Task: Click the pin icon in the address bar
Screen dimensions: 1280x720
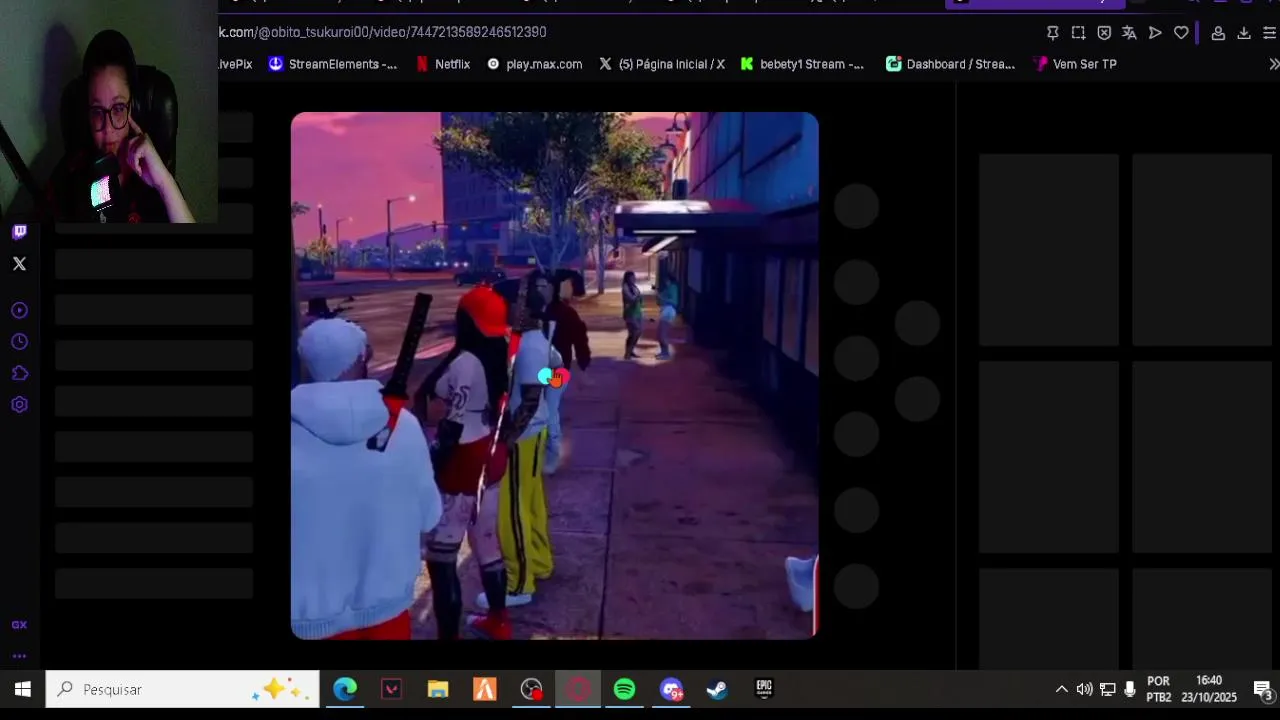Action: pos(1052,33)
